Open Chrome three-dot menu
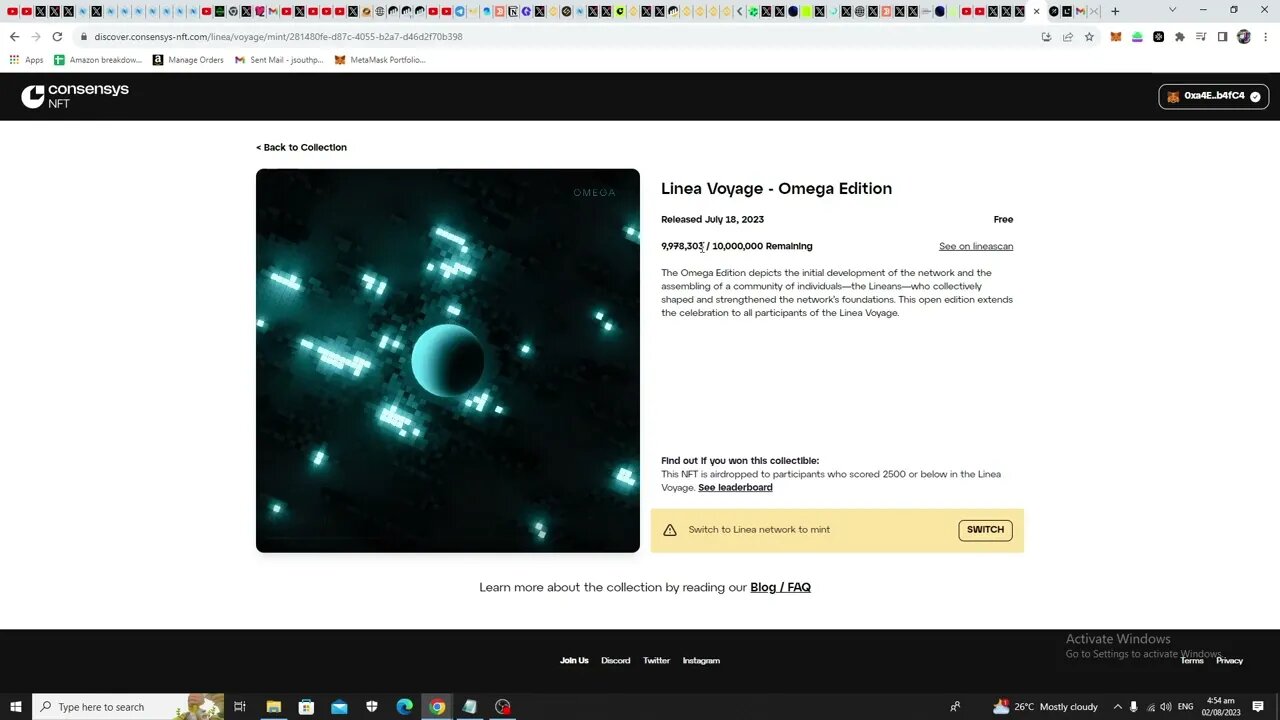This screenshot has width=1280, height=720. click(1264, 37)
